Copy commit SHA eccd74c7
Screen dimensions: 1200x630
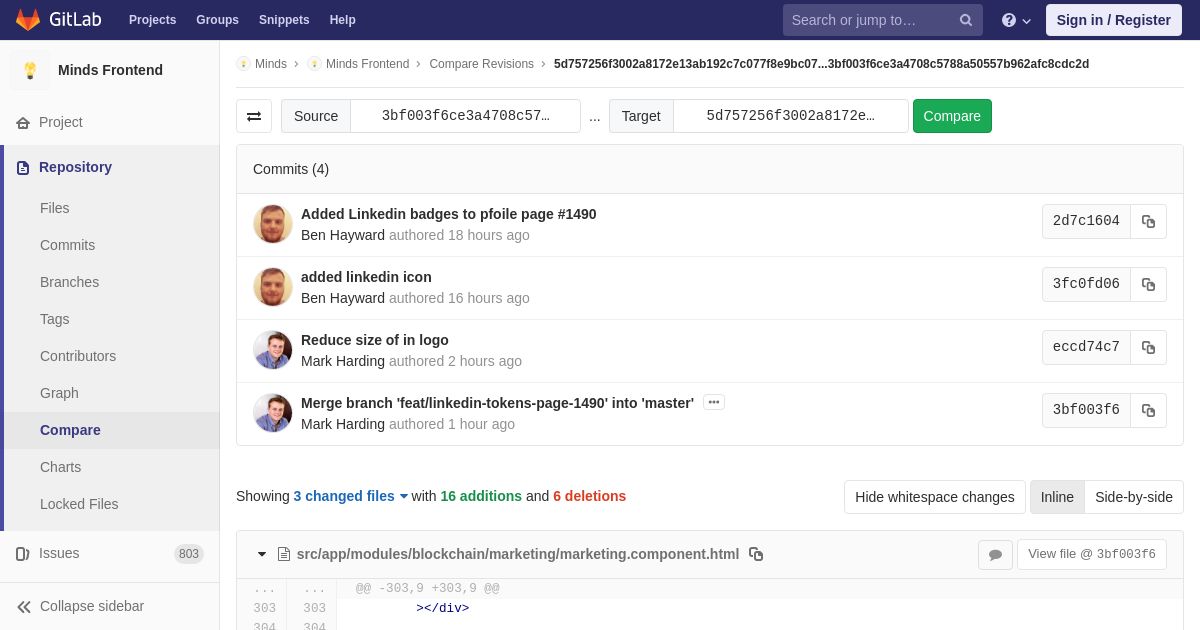[x=1148, y=348]
